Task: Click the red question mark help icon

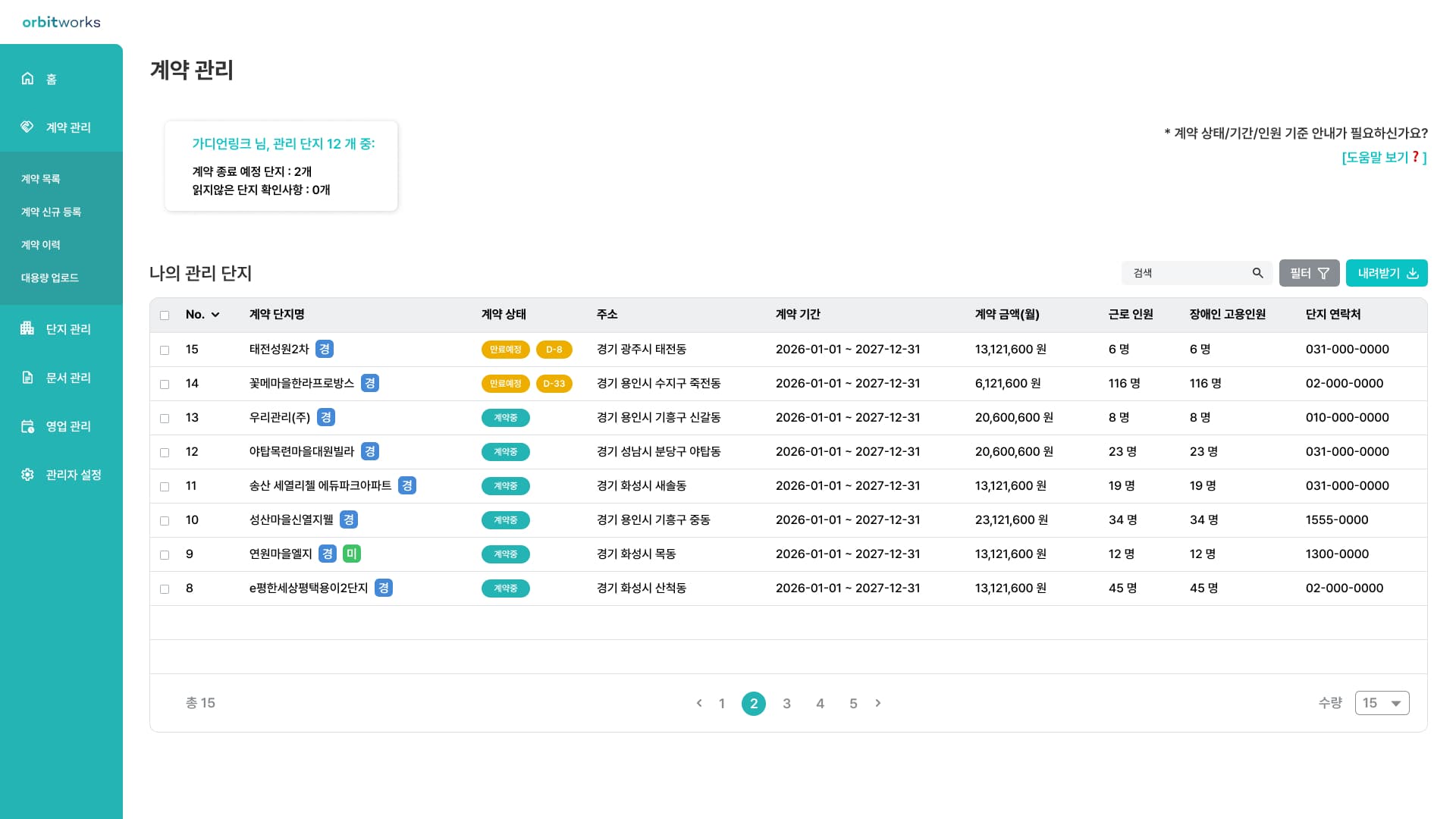Action: (x=1415, y=156)
